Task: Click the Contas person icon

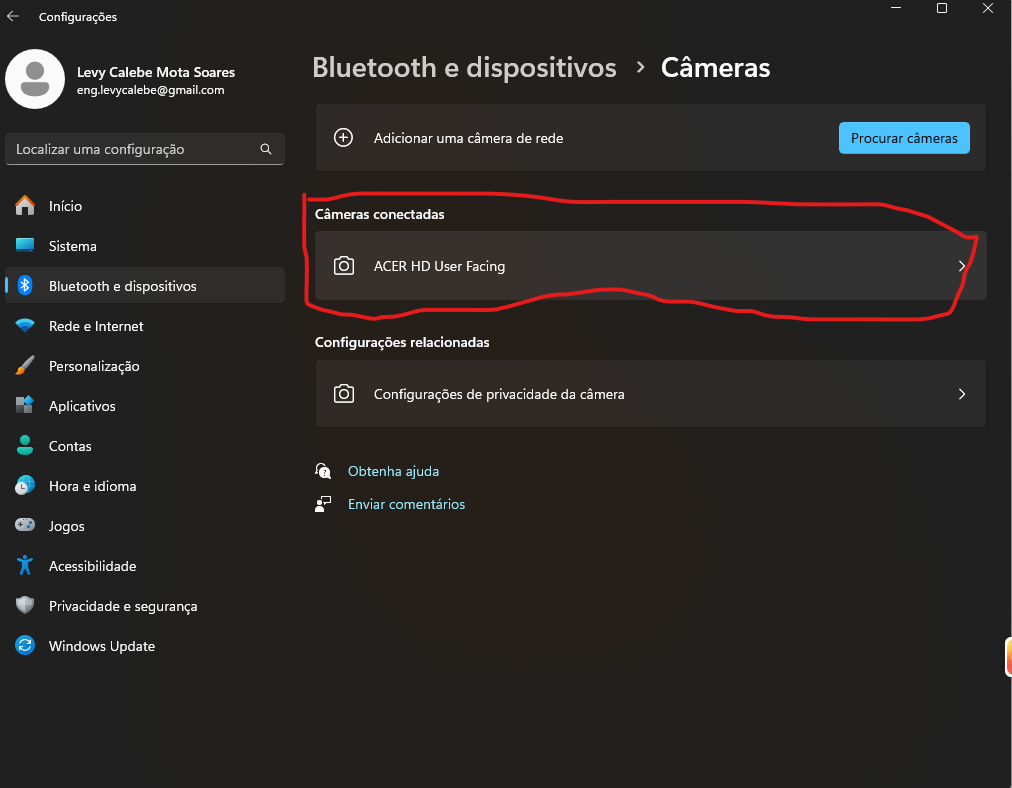Action: tap(25, 445)
